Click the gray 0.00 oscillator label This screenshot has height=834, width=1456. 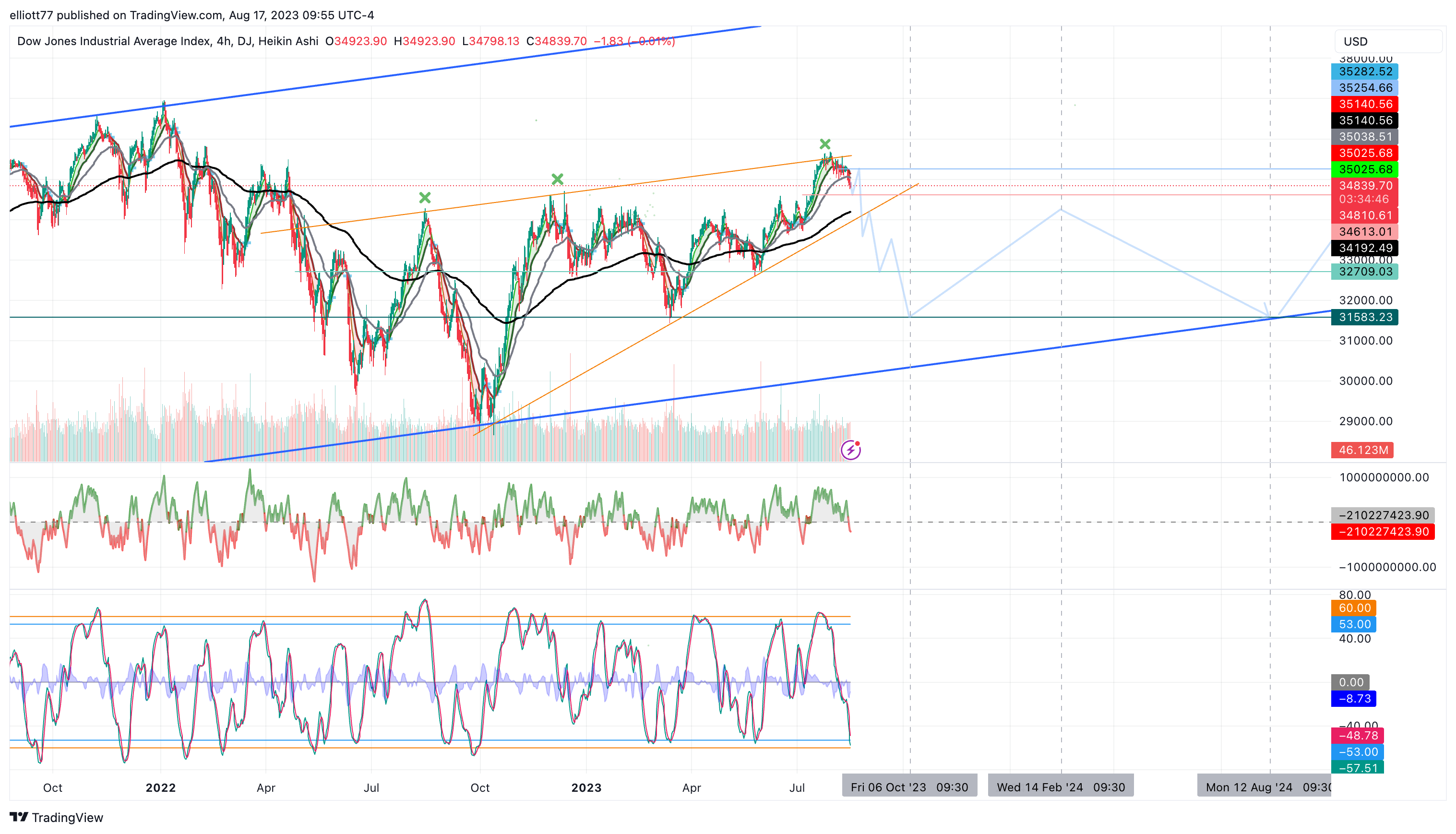pos(1350,682)
